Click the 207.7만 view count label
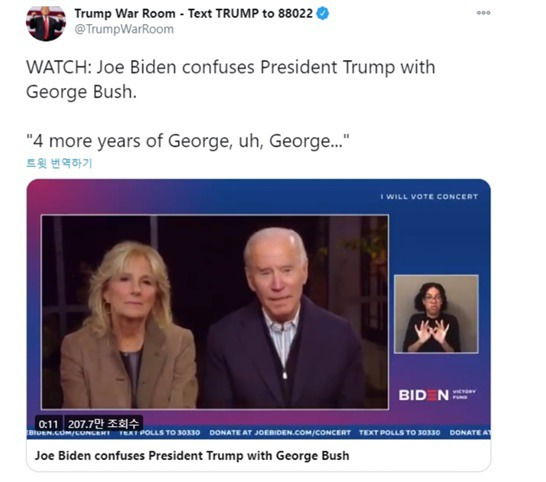Image resolution: width=546 pixels, height=482 pixels. (x=103, y=424)
